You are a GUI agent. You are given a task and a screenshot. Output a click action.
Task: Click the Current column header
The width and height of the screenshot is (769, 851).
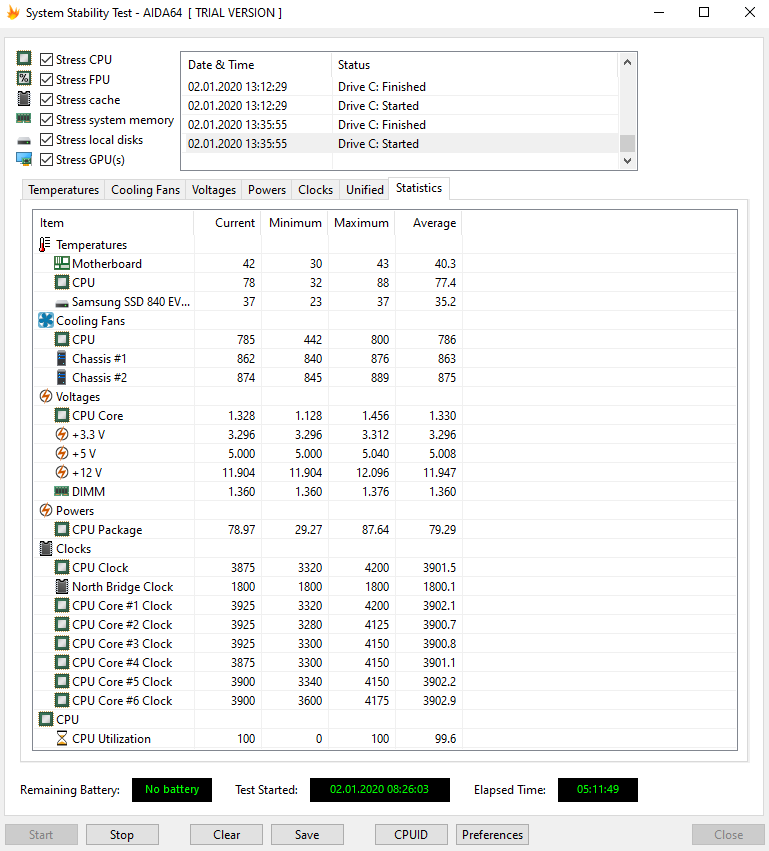(x=227, y=223)
